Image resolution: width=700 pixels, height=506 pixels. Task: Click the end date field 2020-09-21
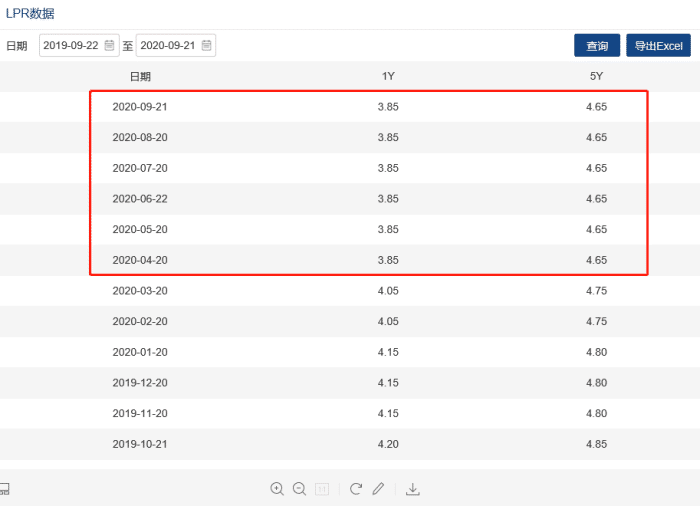click(x=167, y=46)
